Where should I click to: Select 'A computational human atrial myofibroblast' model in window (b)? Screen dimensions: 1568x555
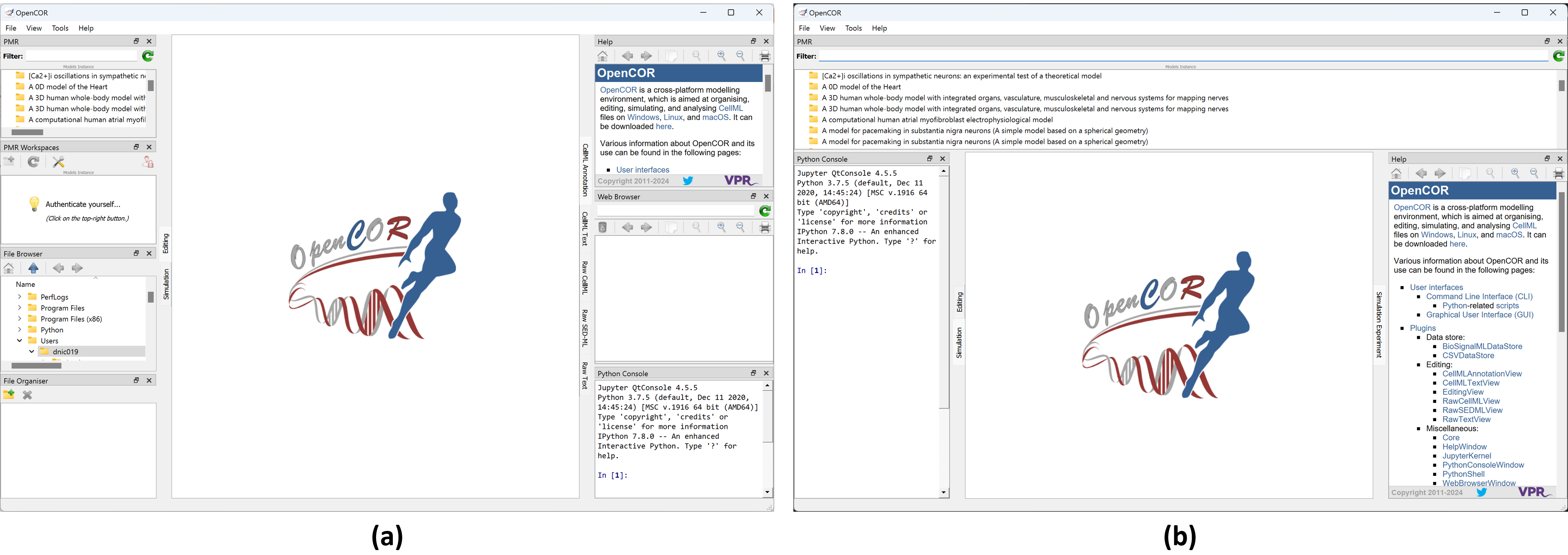tap(937, 120)
